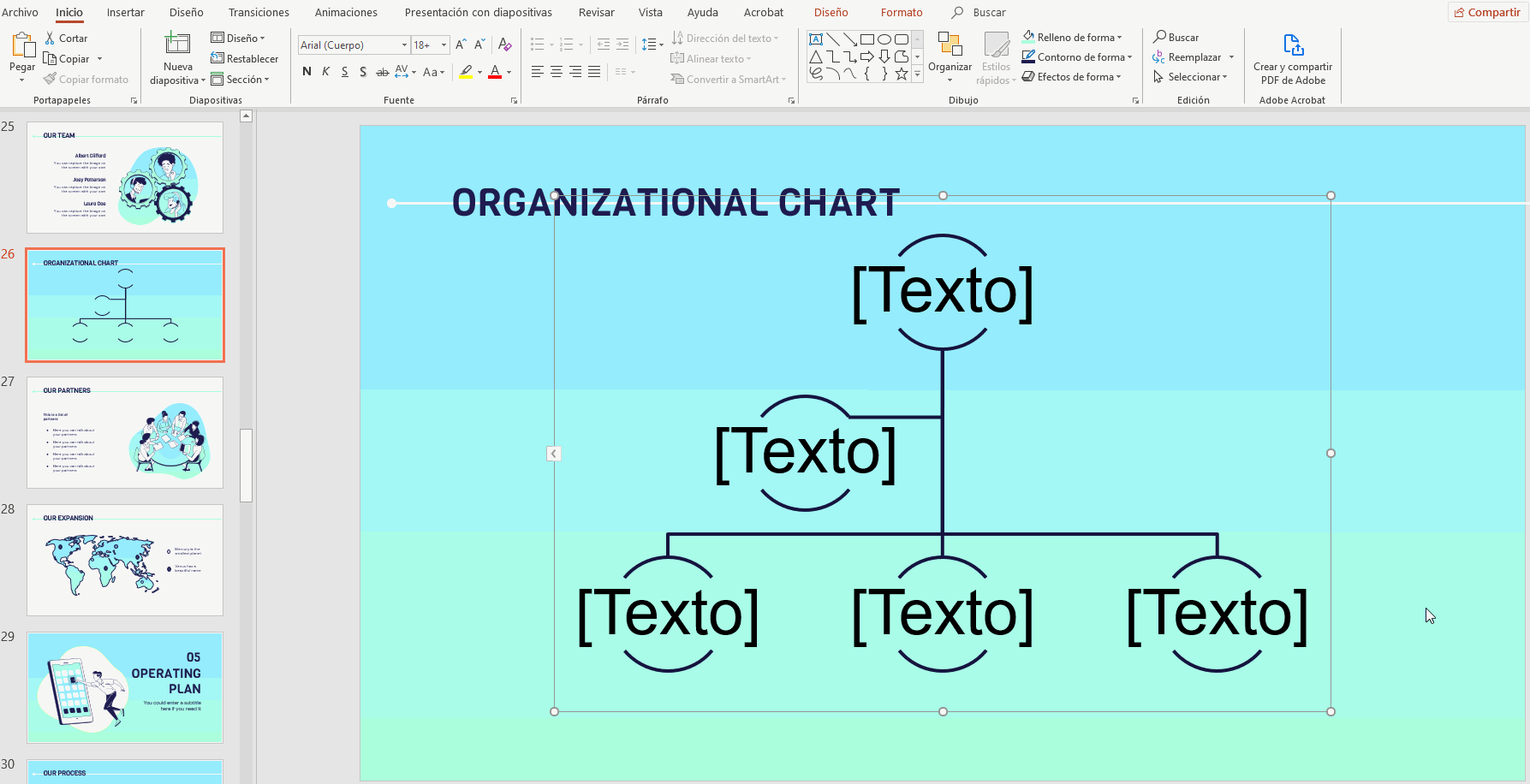Click Copiar formato painter
The width and height of the screenshot is (1530, 784).
86,80
